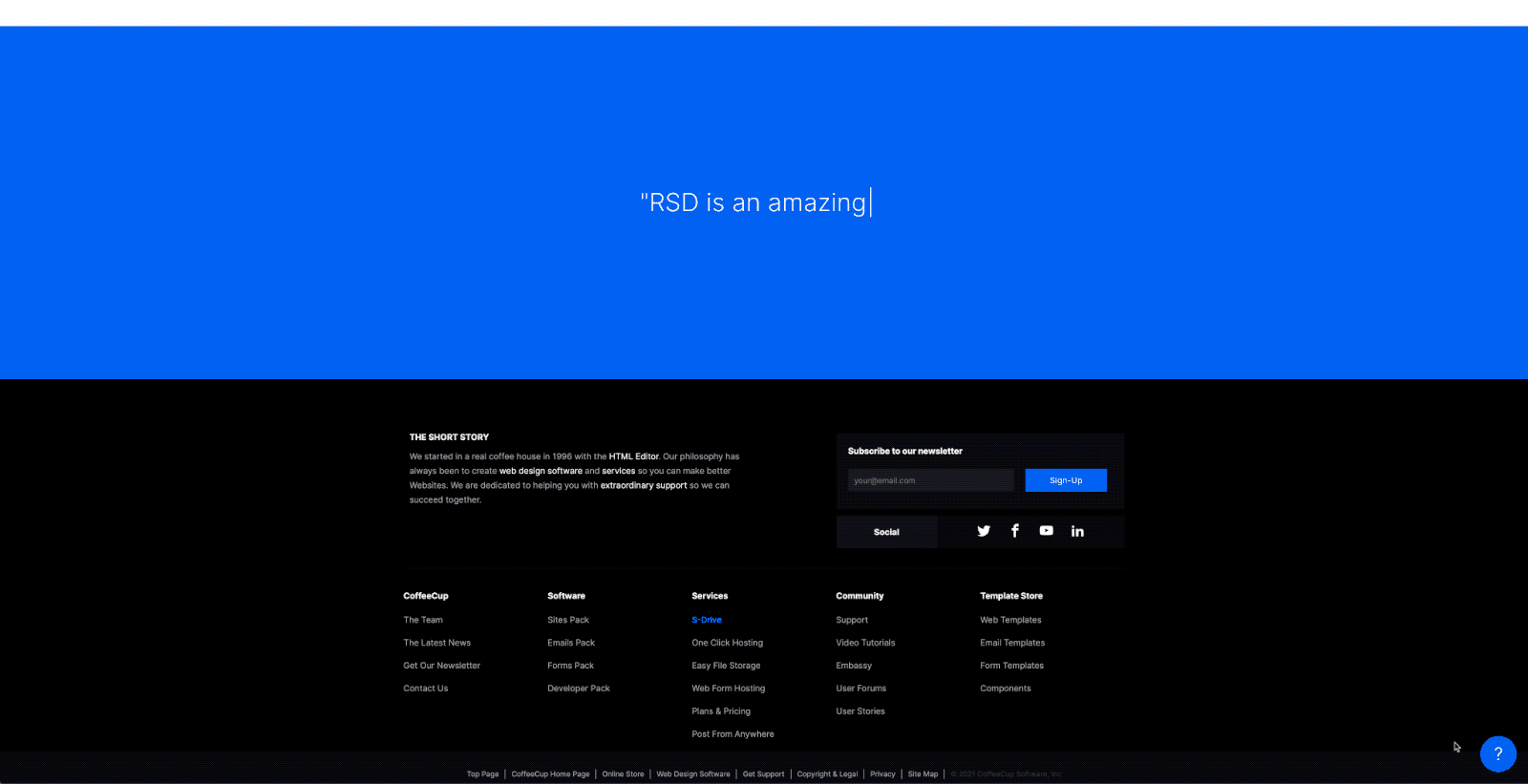Open the Facebook social icon
The height and width of the screenshot is (784, 1528).
1015,531
